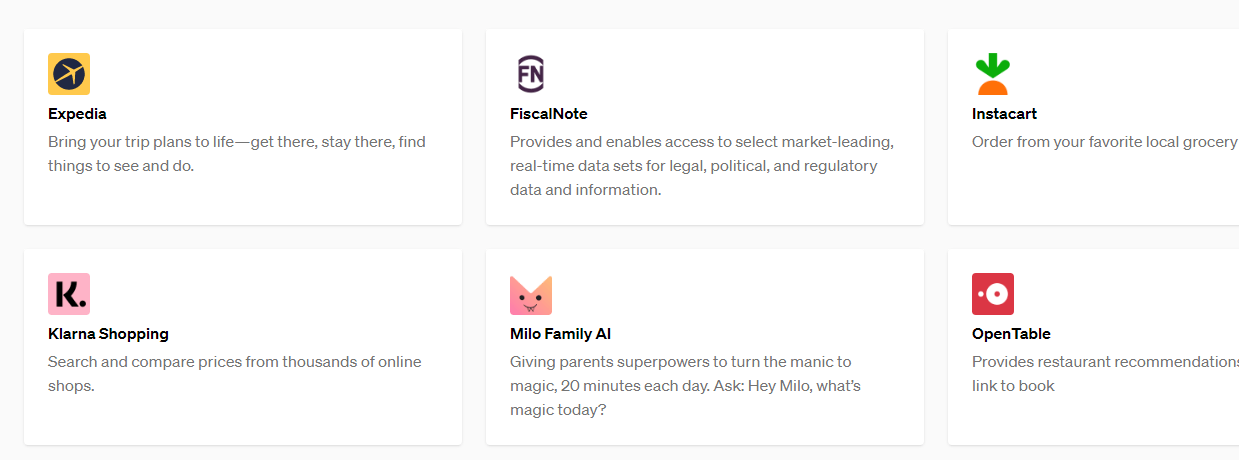Click Instacart's "Order from your favorite" description
The height and width of the screenshot is (460, 1239).
click(1105, 142)
